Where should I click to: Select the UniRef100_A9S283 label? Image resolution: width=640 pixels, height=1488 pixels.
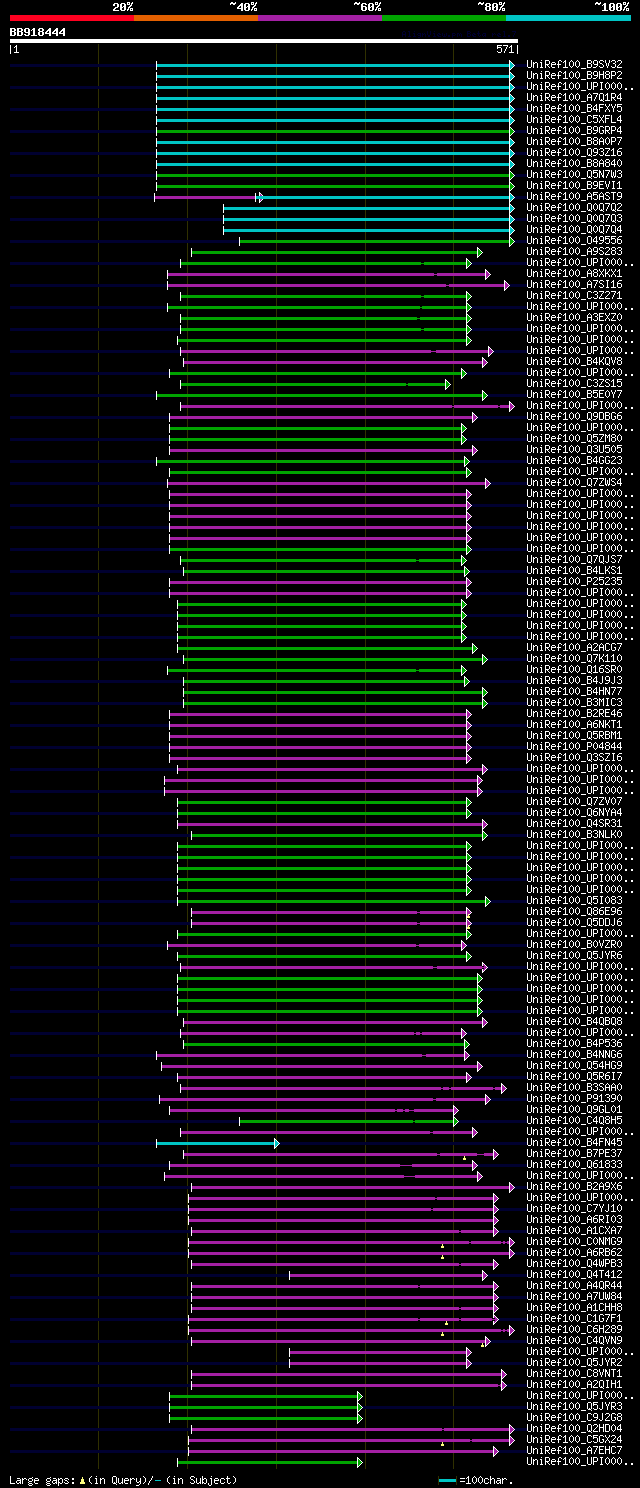pos(574,251)
